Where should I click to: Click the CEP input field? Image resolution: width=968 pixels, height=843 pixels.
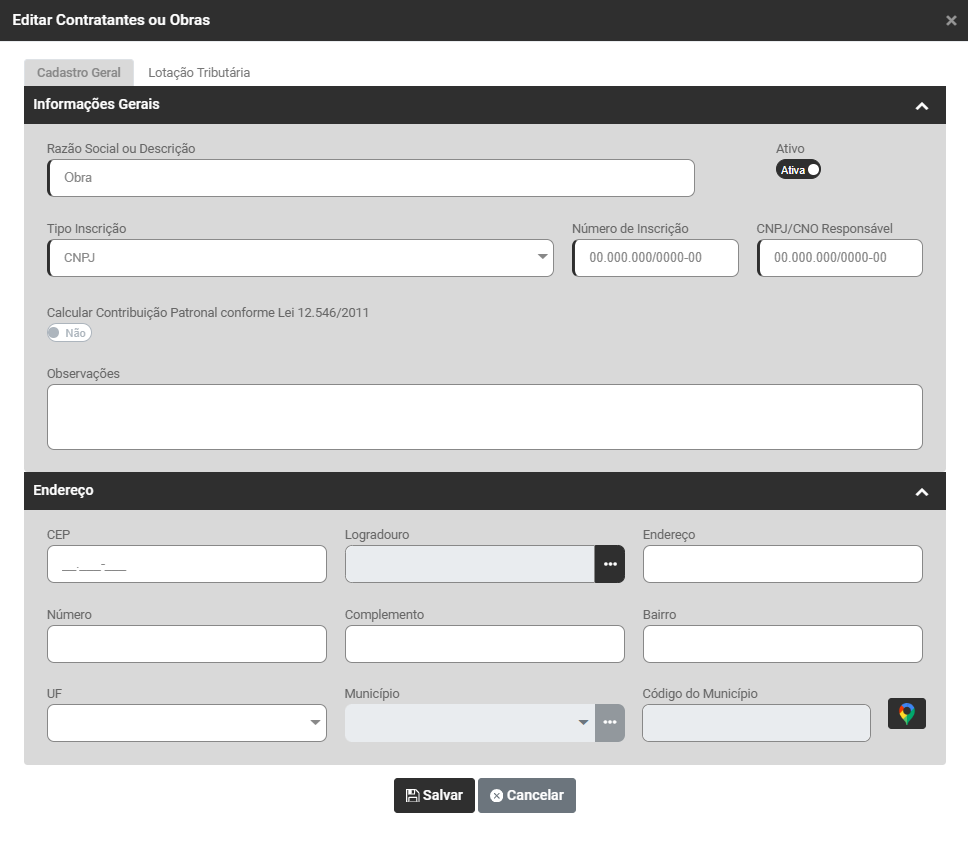click(187, 564)
